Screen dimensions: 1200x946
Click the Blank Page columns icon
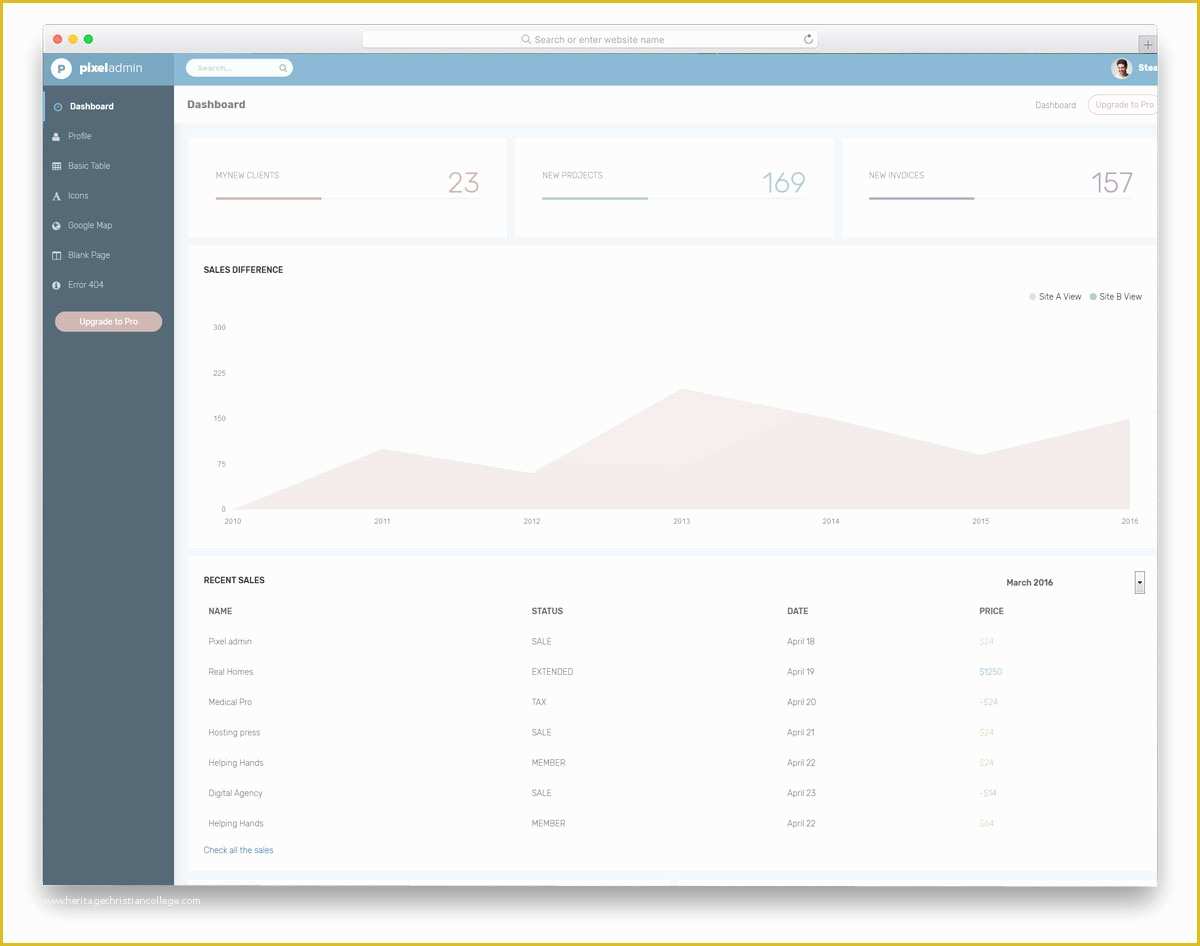pos(57,256)
